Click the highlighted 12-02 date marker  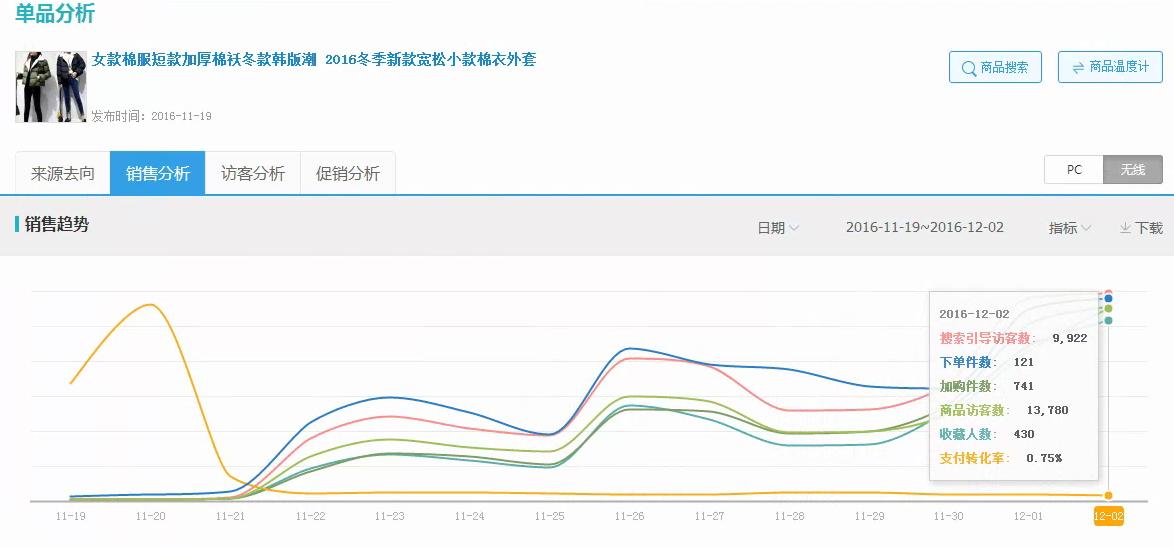[1108, 516]
